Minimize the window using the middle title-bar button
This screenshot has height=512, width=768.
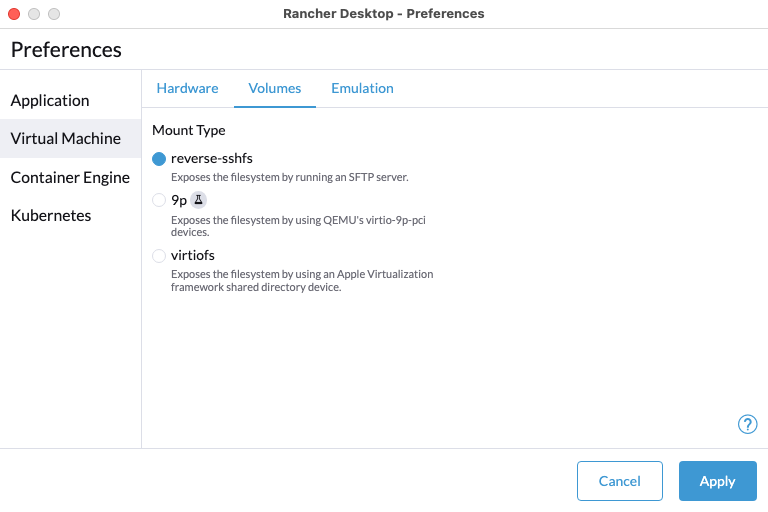33,14
